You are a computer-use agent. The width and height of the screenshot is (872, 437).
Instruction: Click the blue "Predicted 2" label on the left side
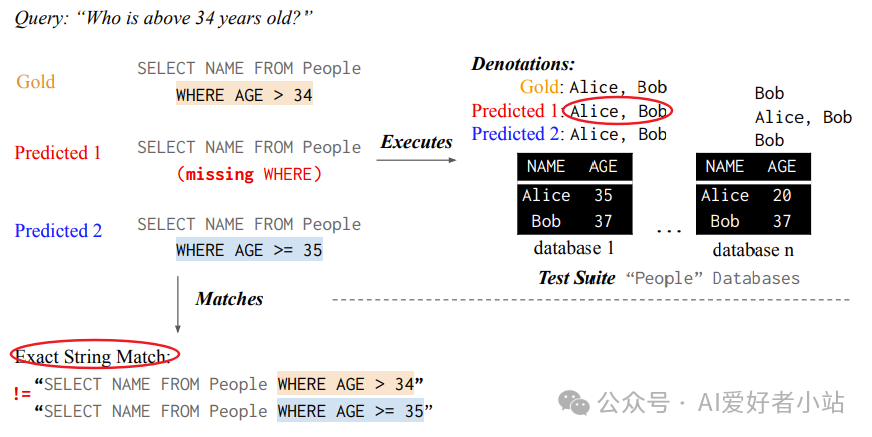click(58, 231)
